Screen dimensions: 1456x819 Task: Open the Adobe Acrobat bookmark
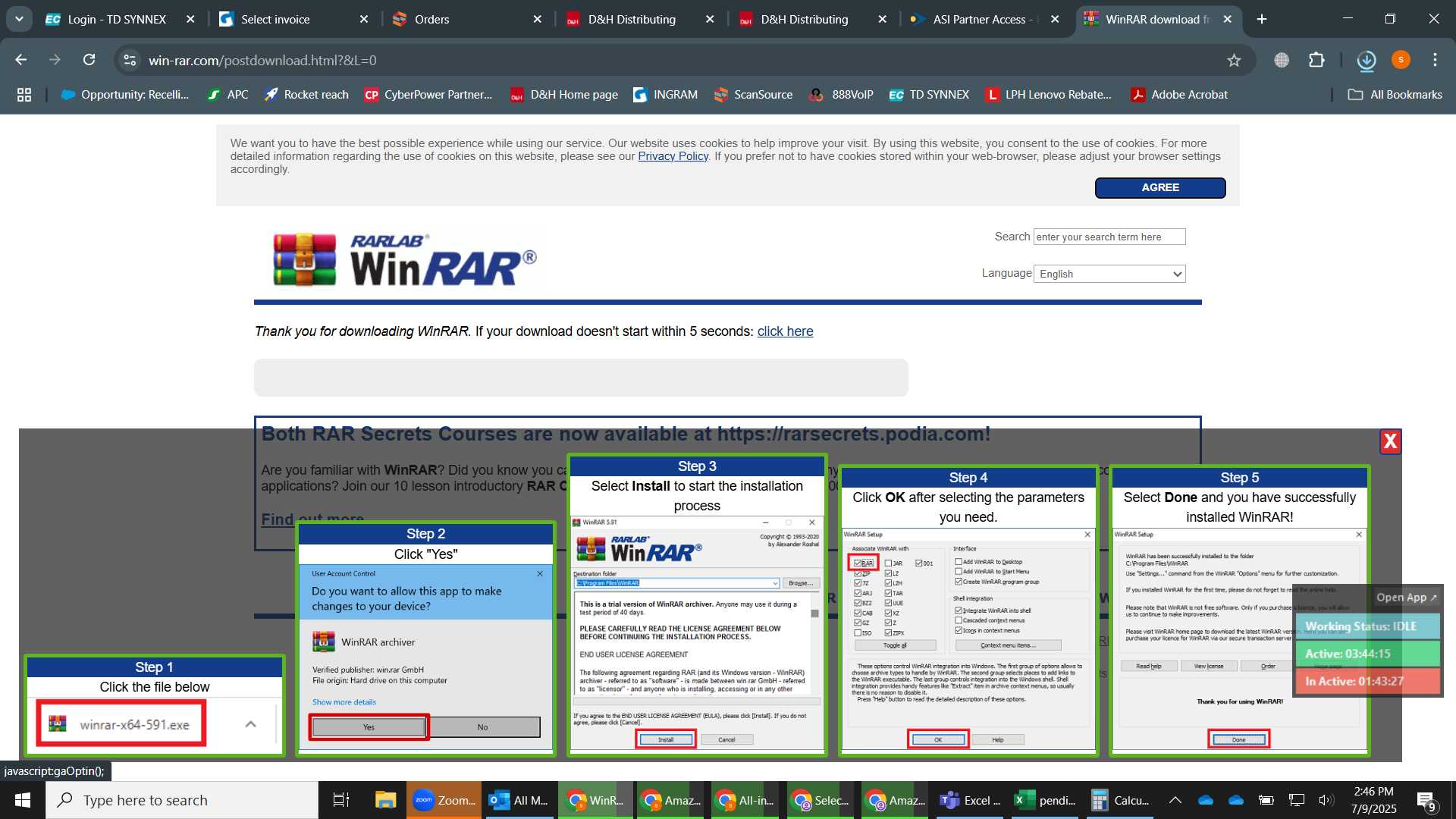click(1179, 95)
